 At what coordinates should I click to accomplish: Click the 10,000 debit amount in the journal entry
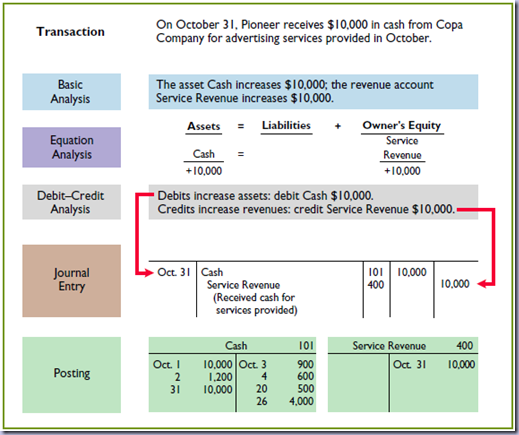tap(411, 272)
